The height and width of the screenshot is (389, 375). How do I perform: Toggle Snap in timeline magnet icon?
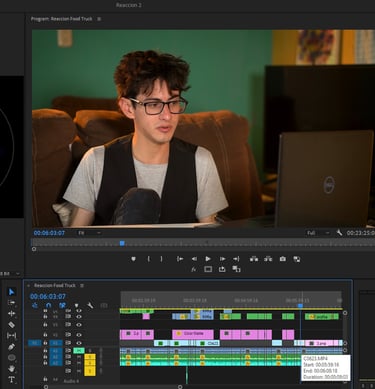tap(48, 305)
